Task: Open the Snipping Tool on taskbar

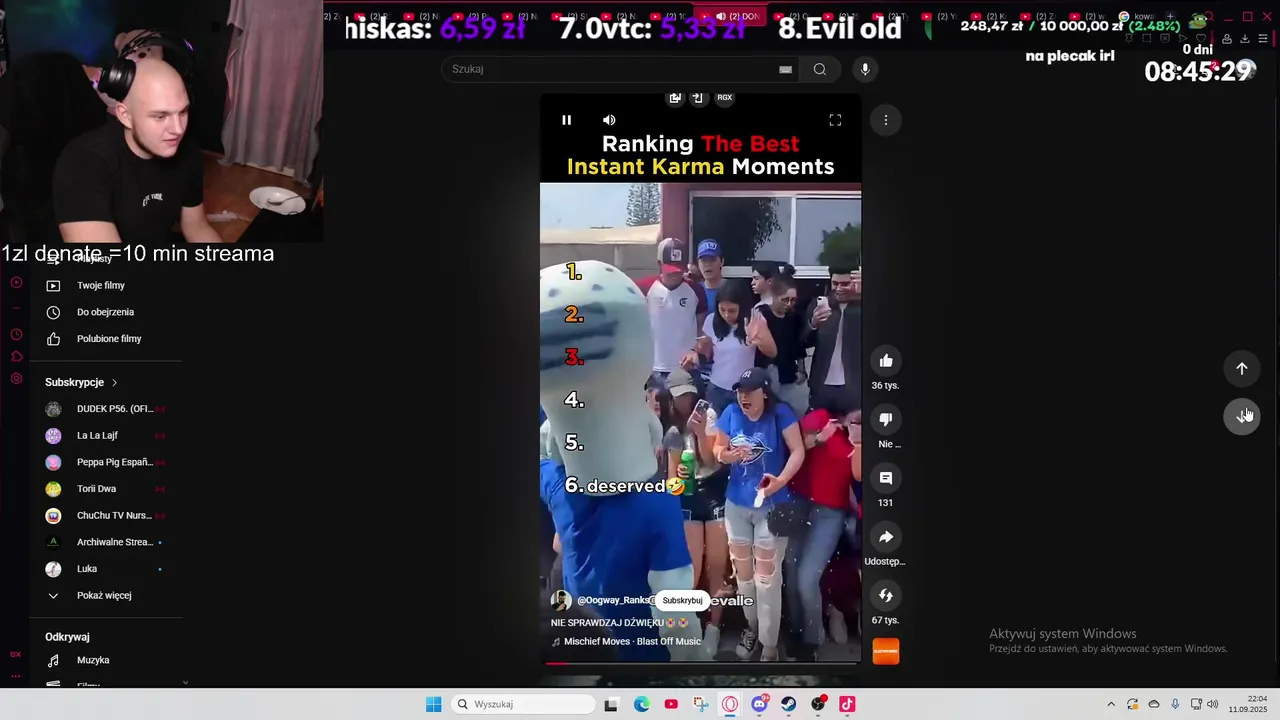Action: coord(700,704)
